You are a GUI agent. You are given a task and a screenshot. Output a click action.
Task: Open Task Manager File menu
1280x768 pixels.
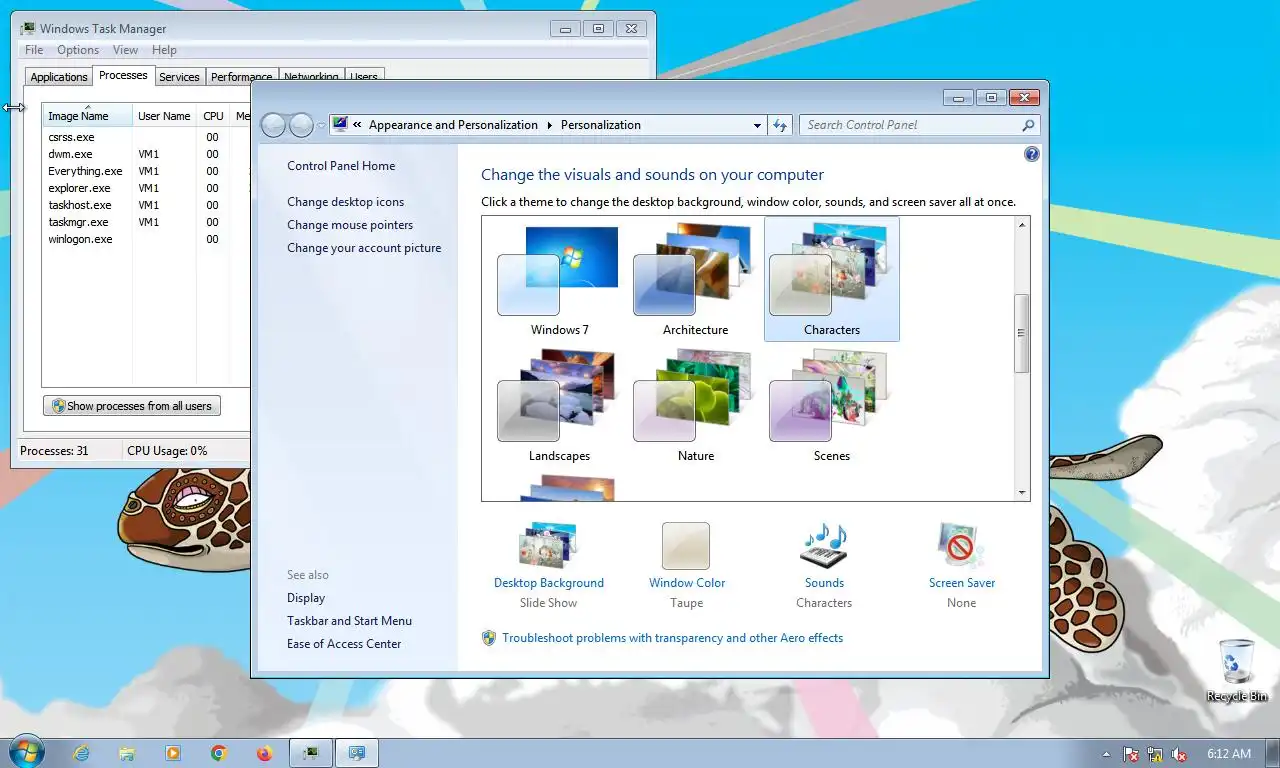click(x=34, y=50)
